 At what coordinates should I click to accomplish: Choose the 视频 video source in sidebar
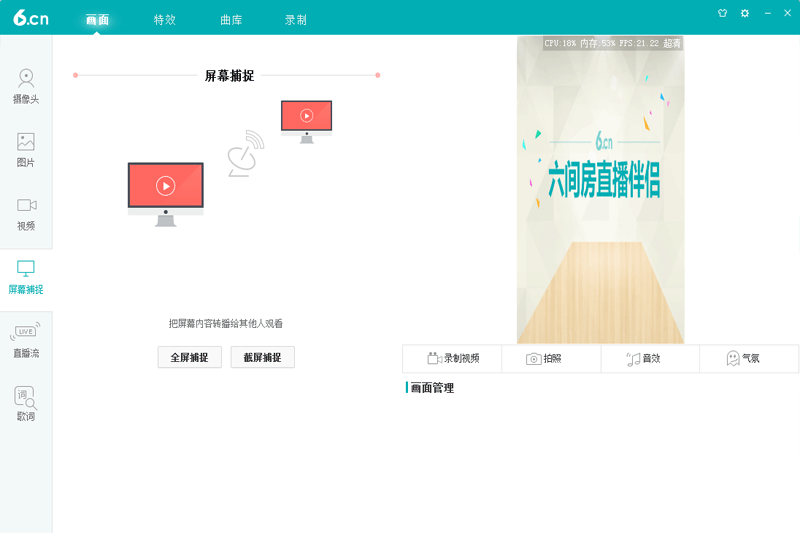pos(26,214)
